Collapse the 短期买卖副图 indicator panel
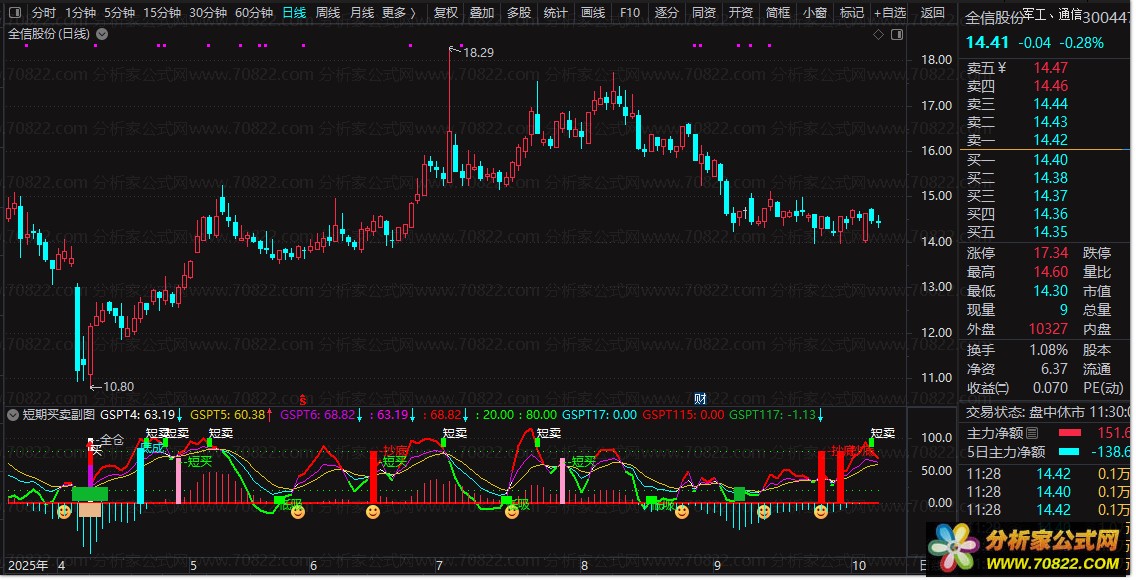 pos(12,415)
